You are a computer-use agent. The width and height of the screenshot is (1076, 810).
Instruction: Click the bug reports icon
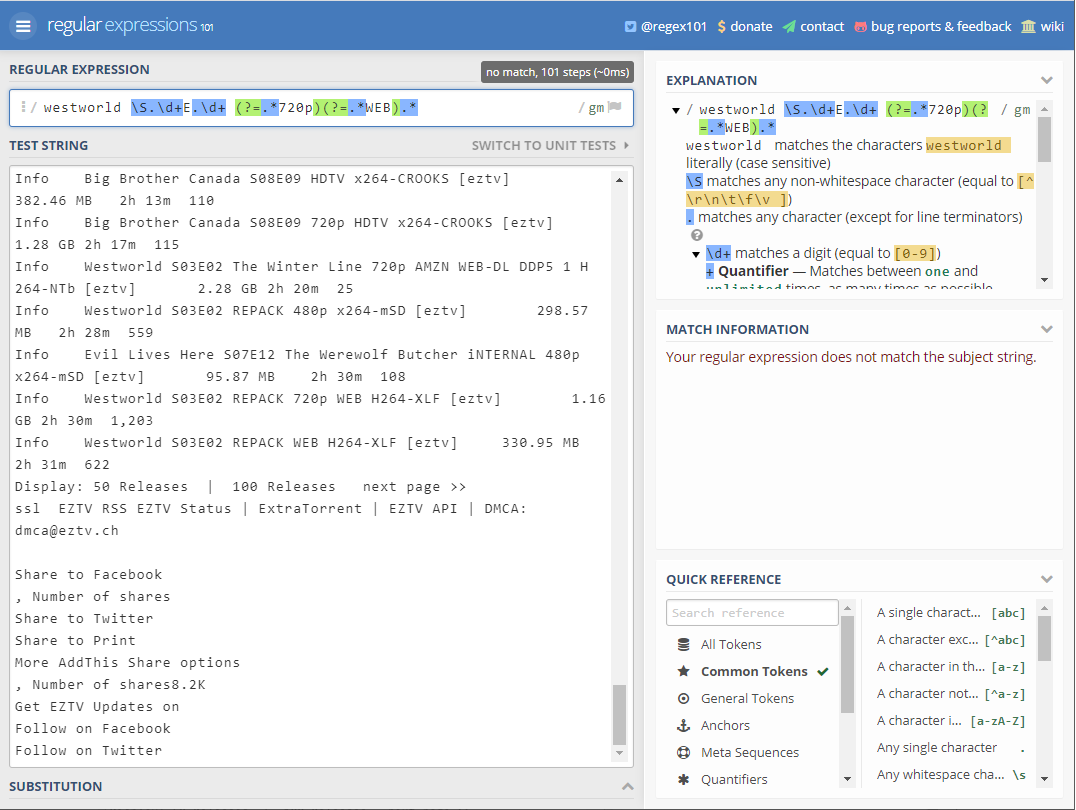tap(860, 27)
